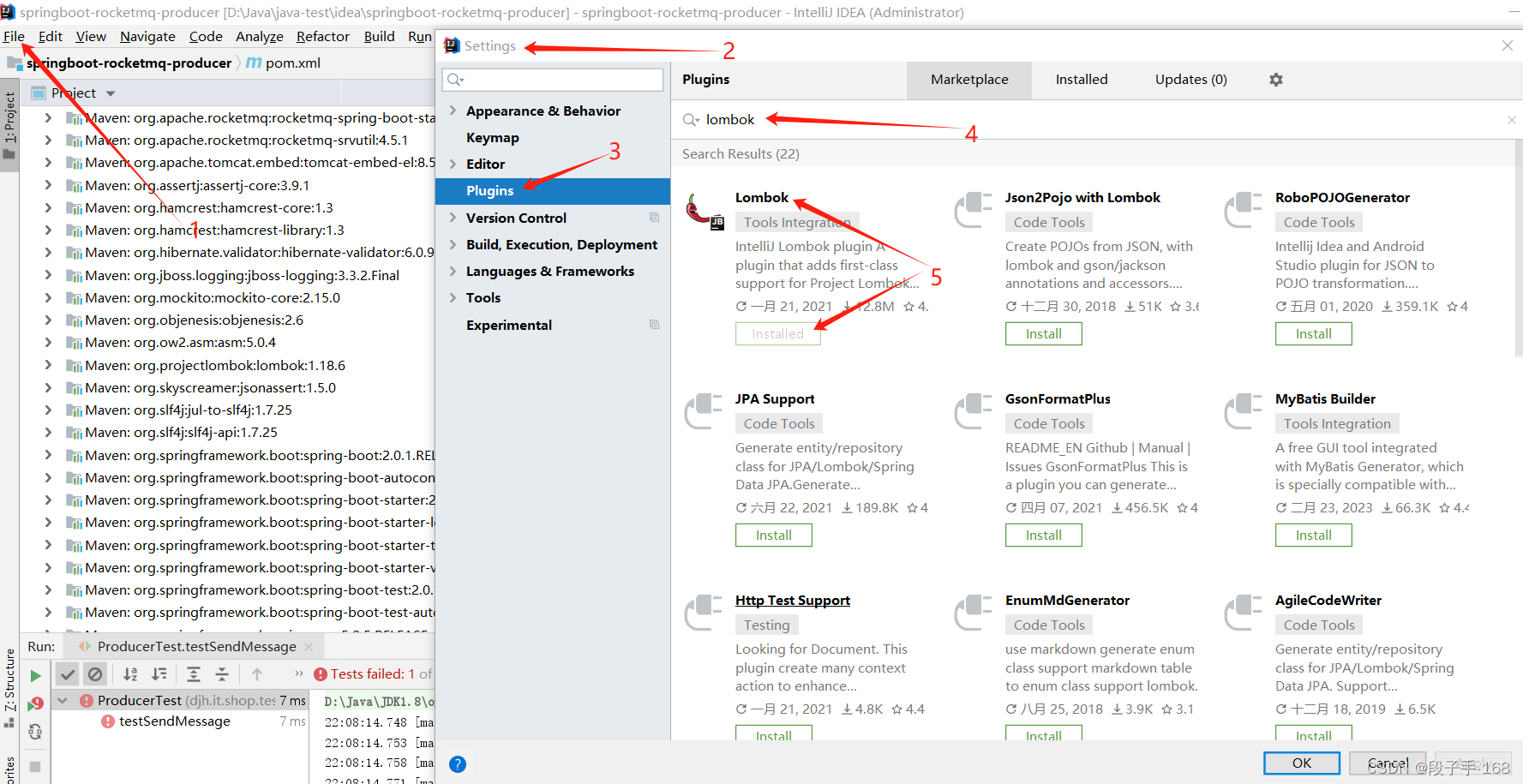Open the Project view dropdown arrow

[110, 93]
